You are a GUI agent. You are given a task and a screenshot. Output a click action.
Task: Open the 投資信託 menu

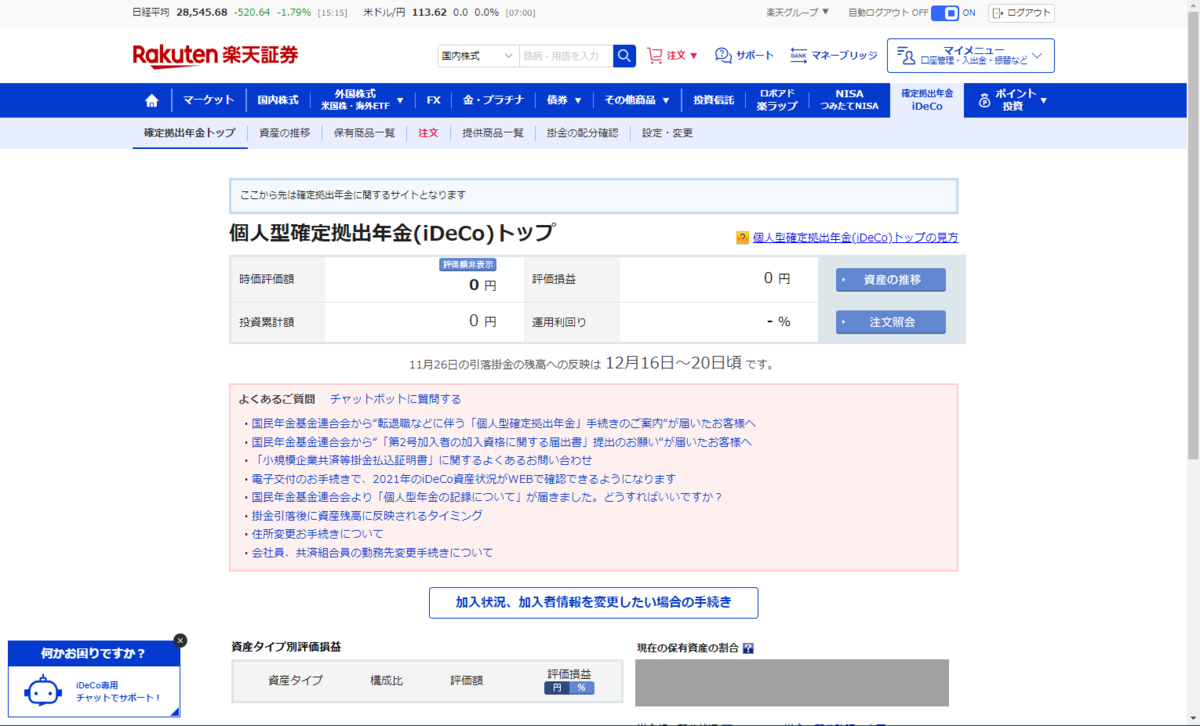[x=713, y=100]
